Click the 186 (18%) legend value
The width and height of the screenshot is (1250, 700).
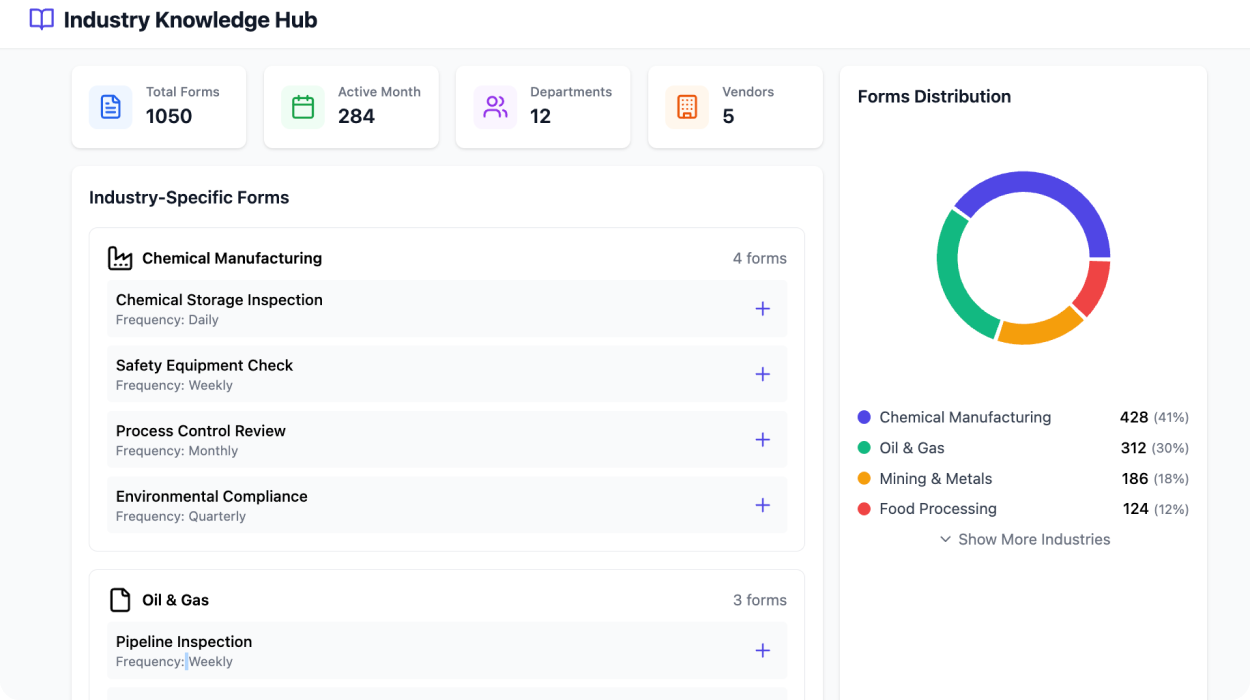pyautogui.click(x=1155, y=478)
